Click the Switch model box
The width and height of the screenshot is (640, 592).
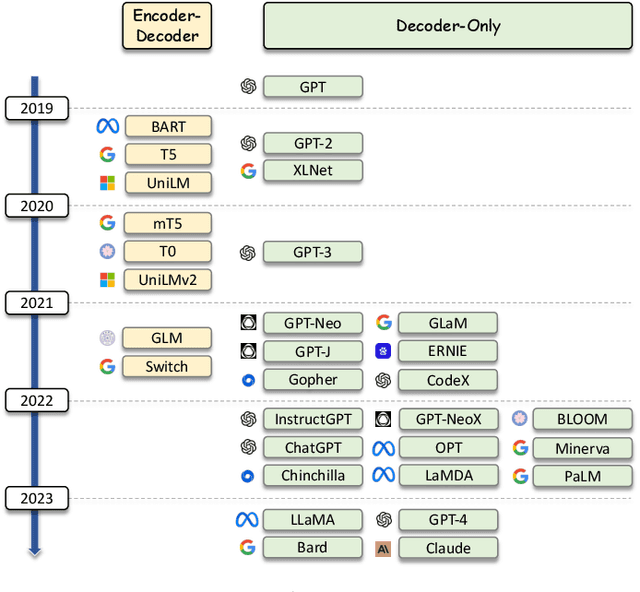pos(167,367)
